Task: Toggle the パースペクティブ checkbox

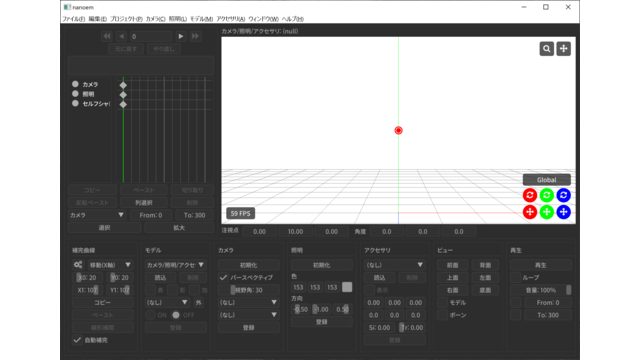Action: click(x=223, y=278)
